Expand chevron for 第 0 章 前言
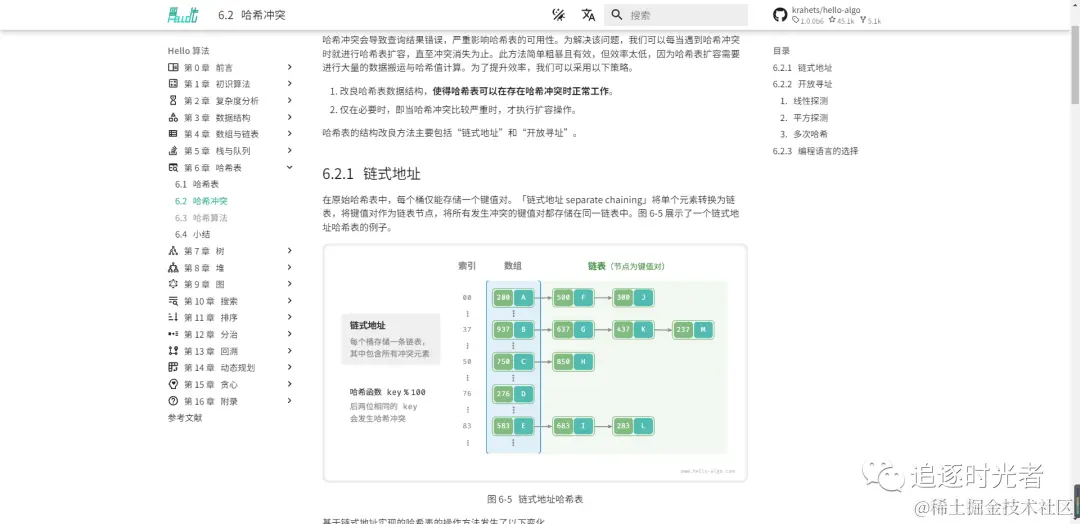 pos(289,67)
